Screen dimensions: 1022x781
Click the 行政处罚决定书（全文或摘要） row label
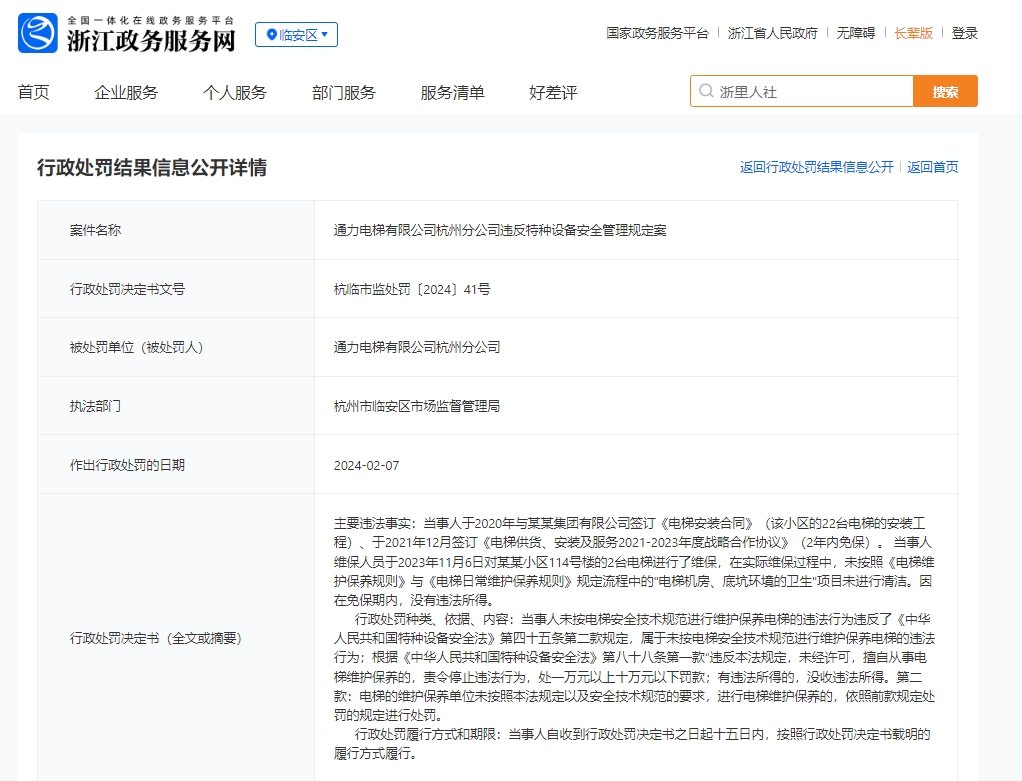point(156,638)
